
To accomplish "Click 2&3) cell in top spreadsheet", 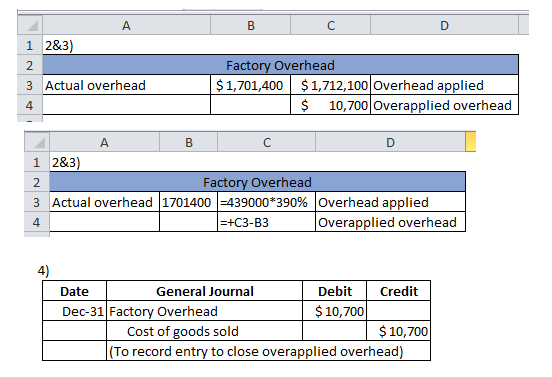I will tap(126, 45).
